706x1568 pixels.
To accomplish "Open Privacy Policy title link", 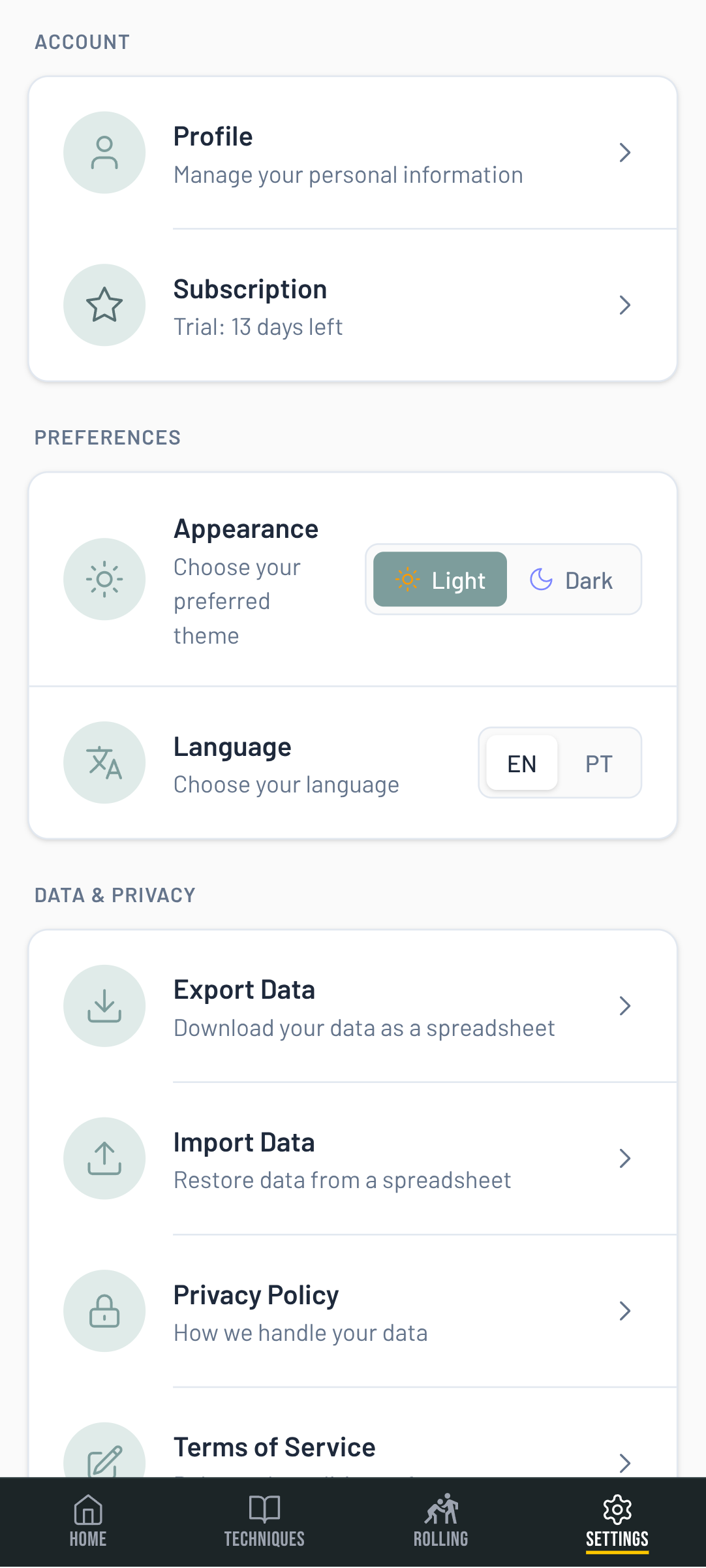I will (256, 1295).
